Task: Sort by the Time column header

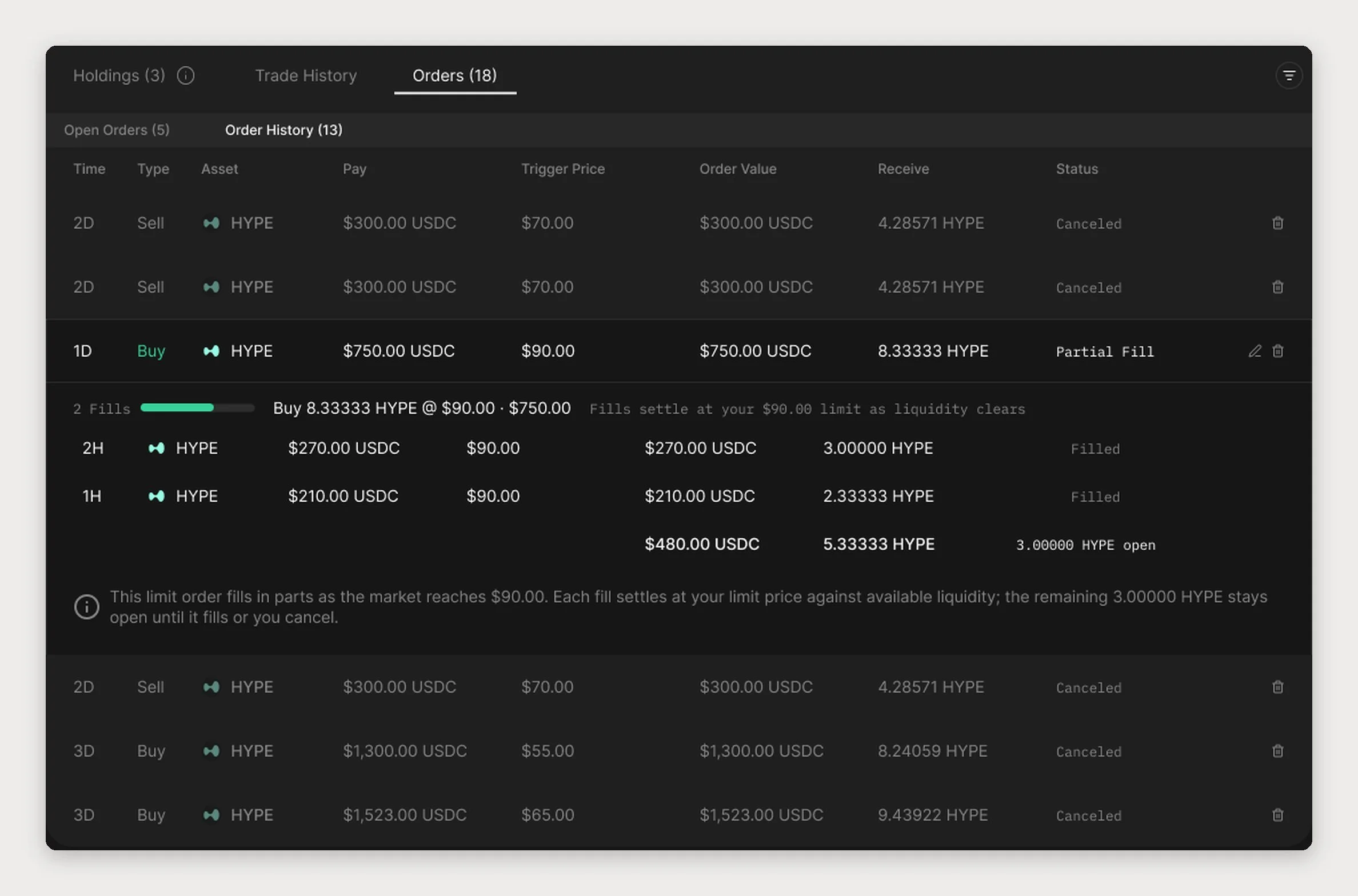Action: [x=89, y=169]
